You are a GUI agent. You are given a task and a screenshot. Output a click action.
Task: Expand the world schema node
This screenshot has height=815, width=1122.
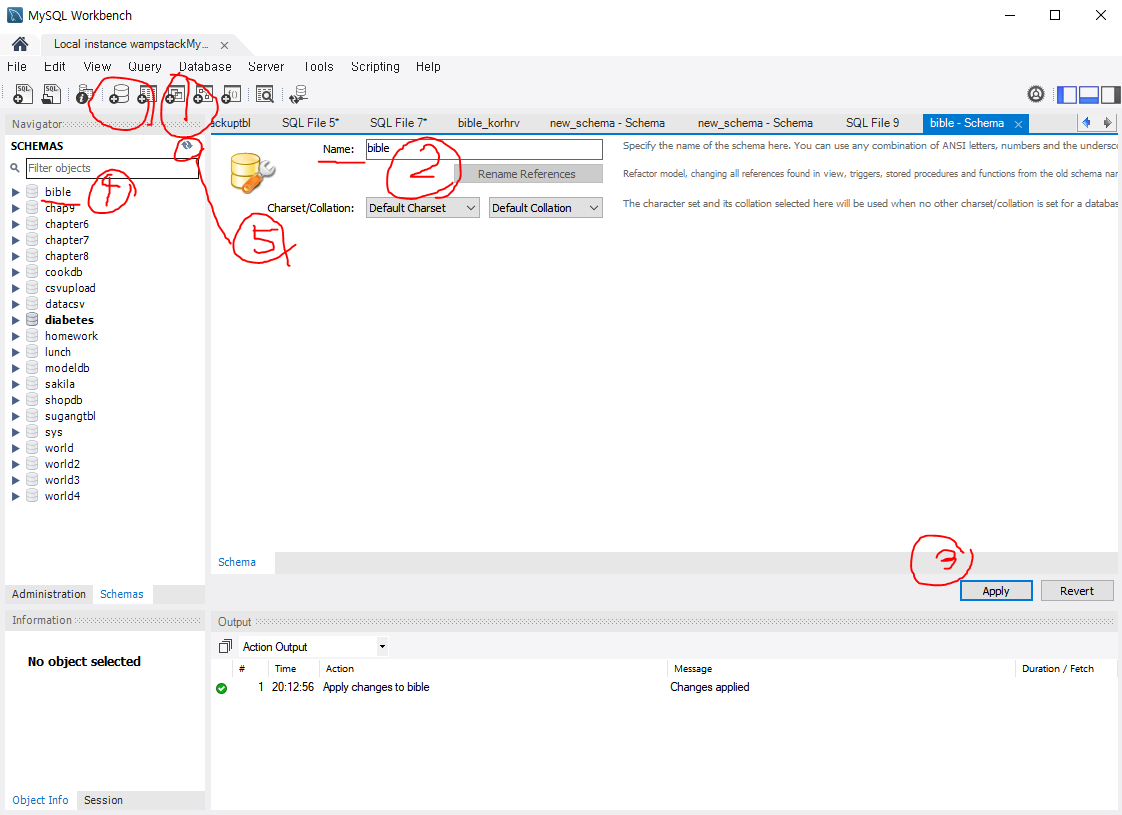15,448
